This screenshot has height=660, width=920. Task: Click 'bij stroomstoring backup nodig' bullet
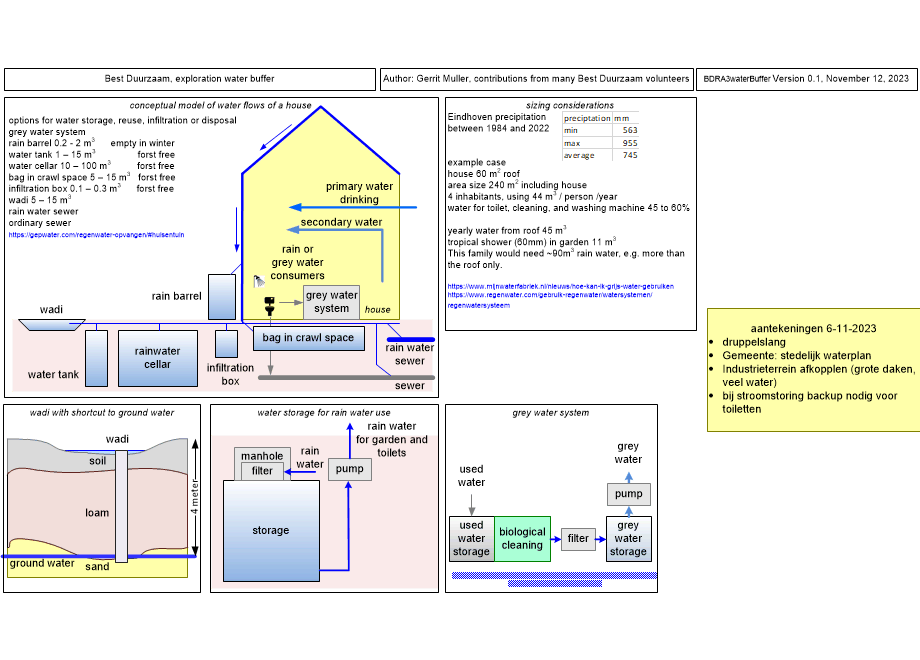tap(810, 402)
